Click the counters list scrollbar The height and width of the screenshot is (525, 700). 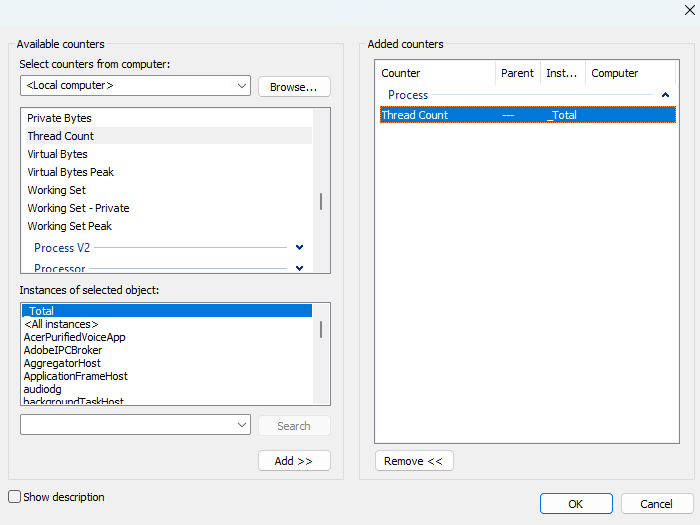point(321,200)
